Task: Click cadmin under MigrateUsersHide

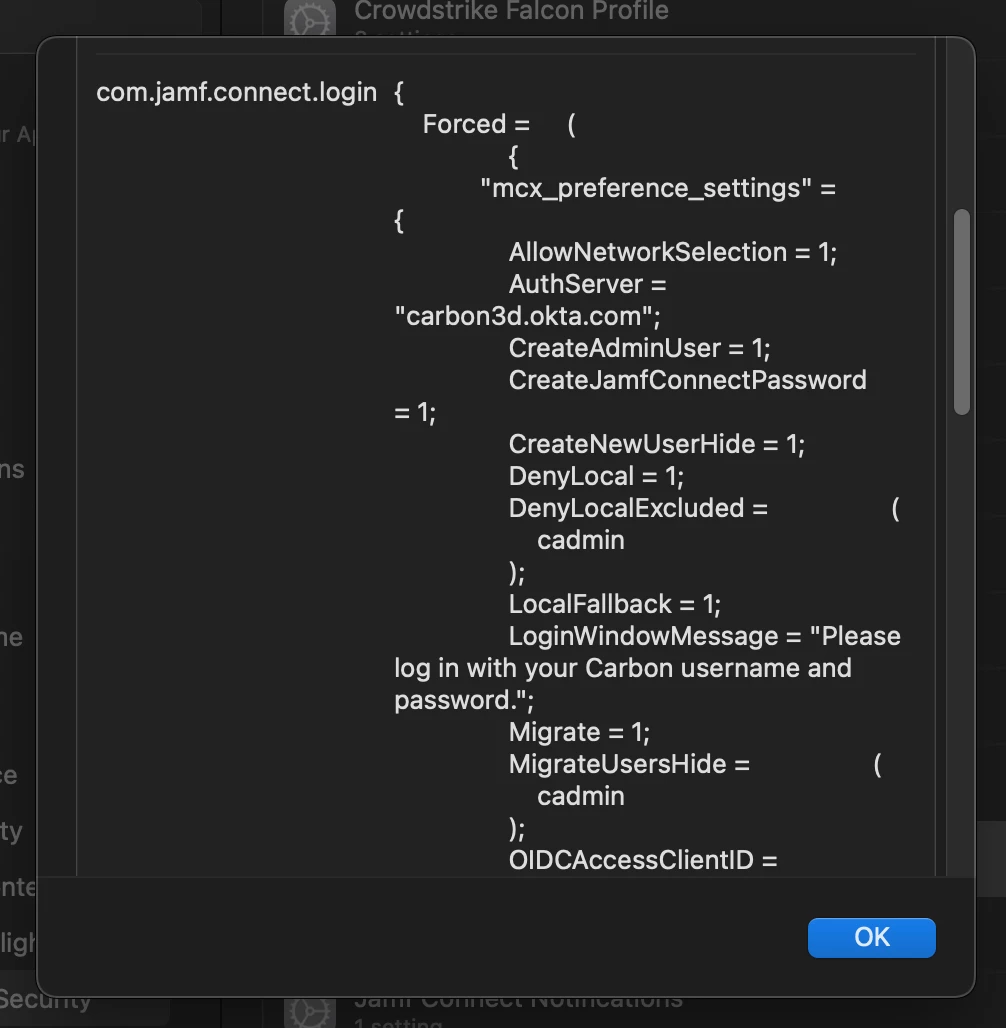Action: pyautogui.click(x=580, y=796)
